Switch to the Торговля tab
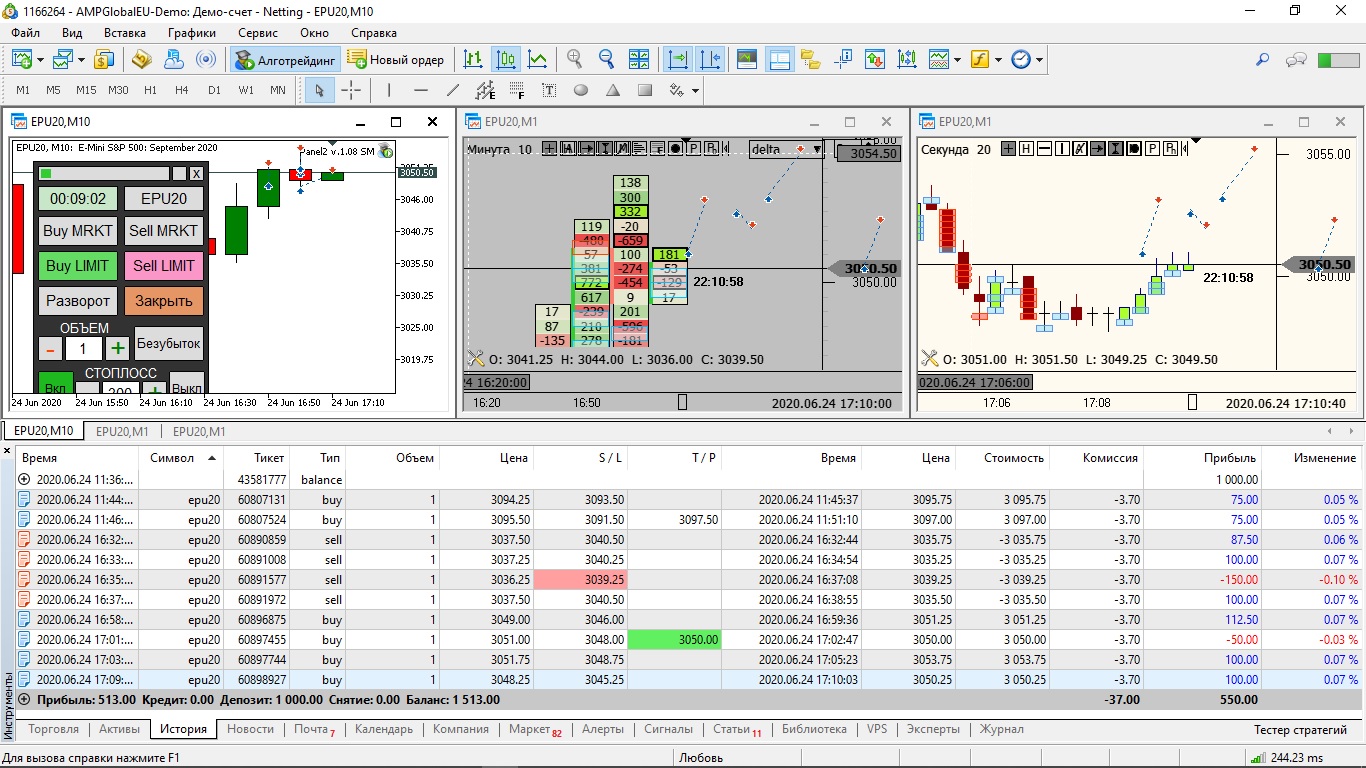Screen dimensions: 1366x768 [x=54, y=729]
